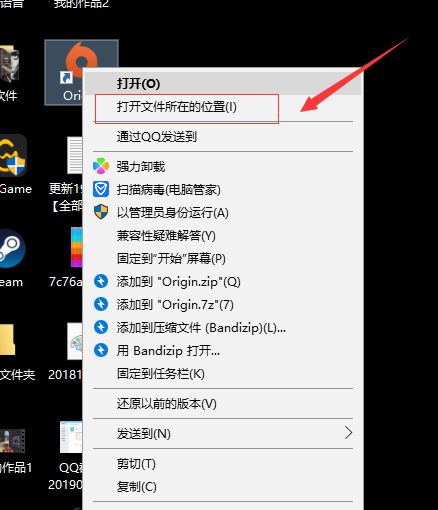Expand the 发送到 submenu arrow
Image resolution: width=438 pixels, height=510 pixels.
[348, 433]
